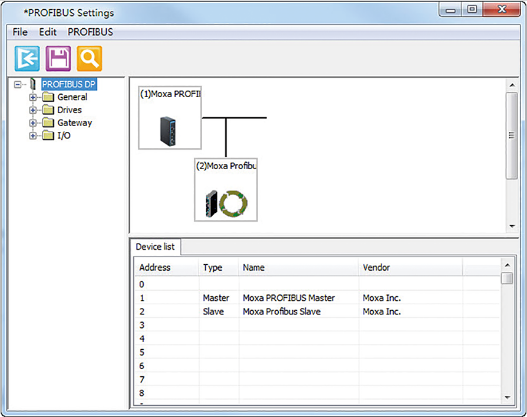
Task: Click the orange Search magnifier icon
Action: (89, 58)
